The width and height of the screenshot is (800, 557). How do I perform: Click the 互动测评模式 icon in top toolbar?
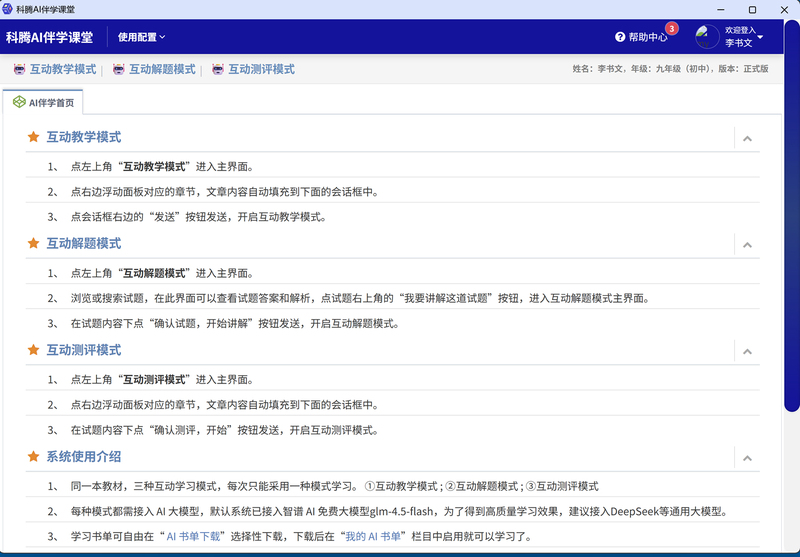[215, 70]
